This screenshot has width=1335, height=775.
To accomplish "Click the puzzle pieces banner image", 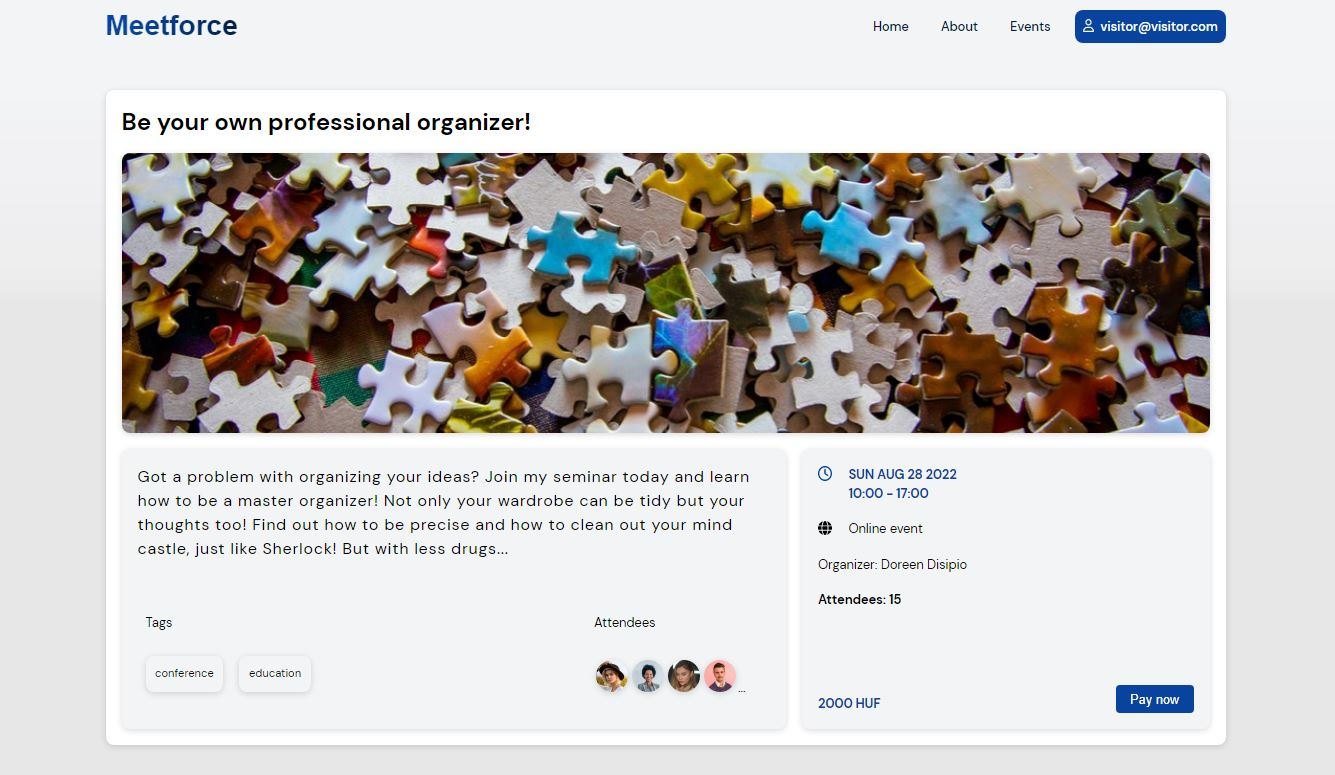I will coord(666,293).
